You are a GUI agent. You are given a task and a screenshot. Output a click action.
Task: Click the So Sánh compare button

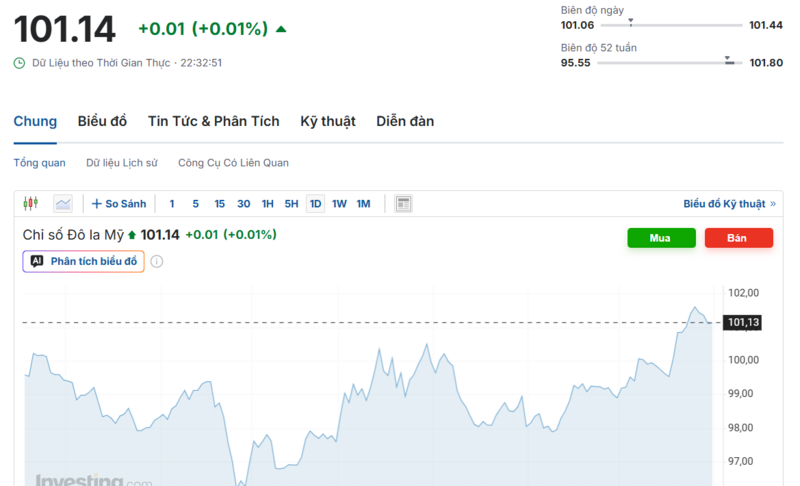pyautogui.click(x=119, y=204)
